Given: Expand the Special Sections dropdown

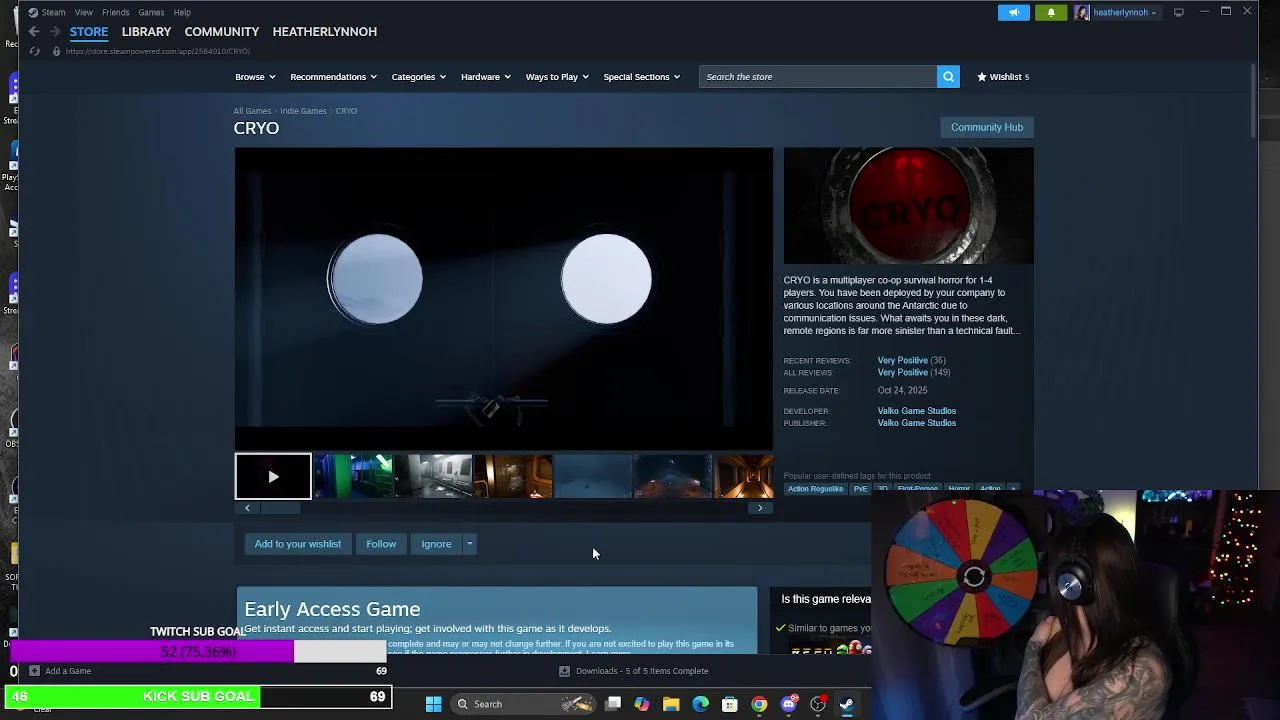Looking at the screenshot, I should point(641,77).
